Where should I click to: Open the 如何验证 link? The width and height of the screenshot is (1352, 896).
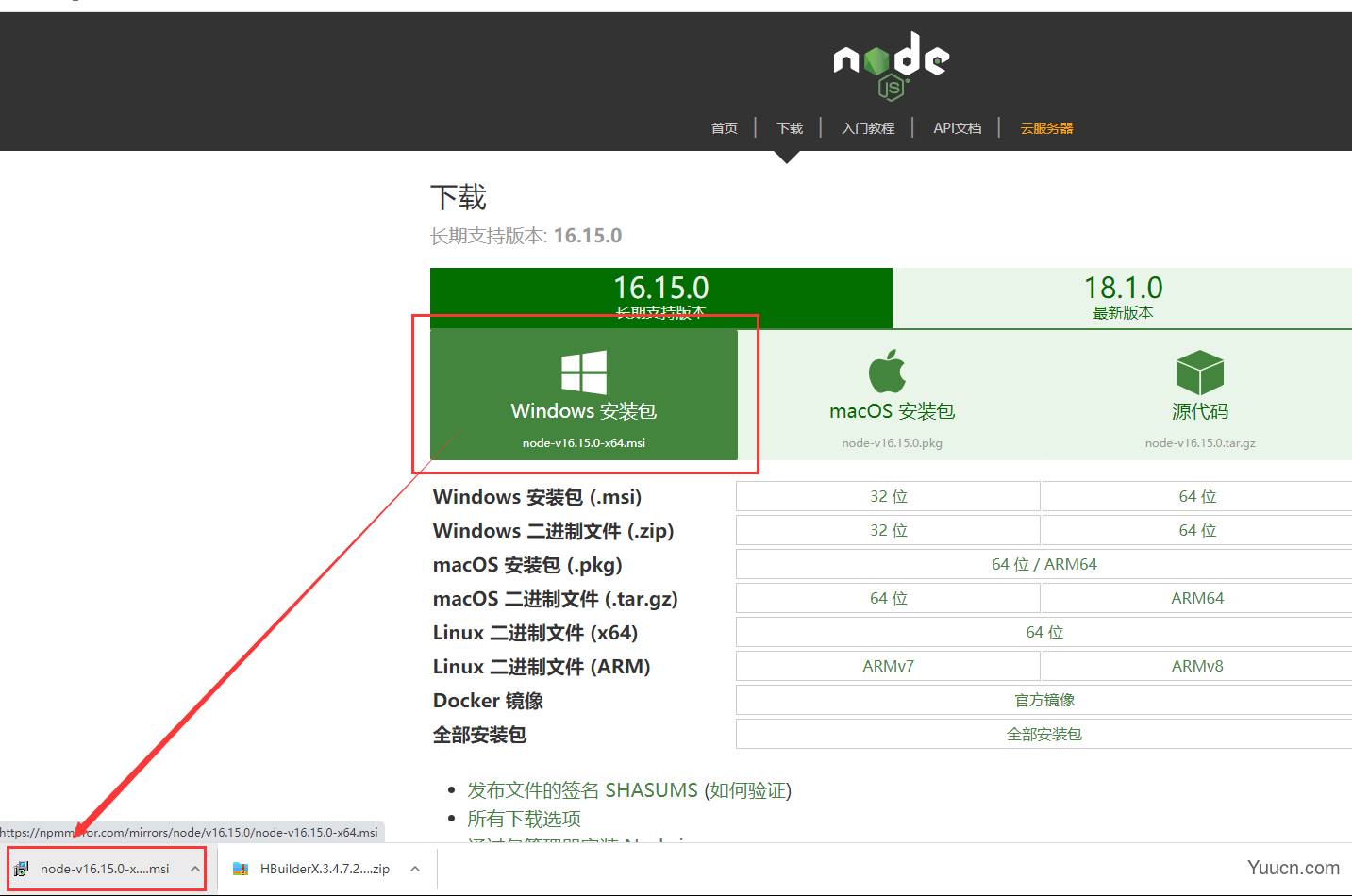748,790
